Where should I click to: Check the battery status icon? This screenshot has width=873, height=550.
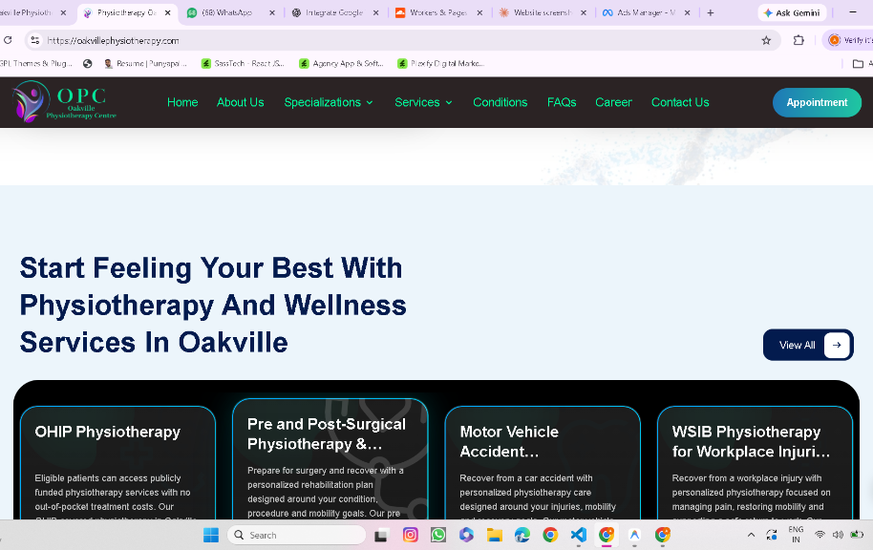coord(857,535)
